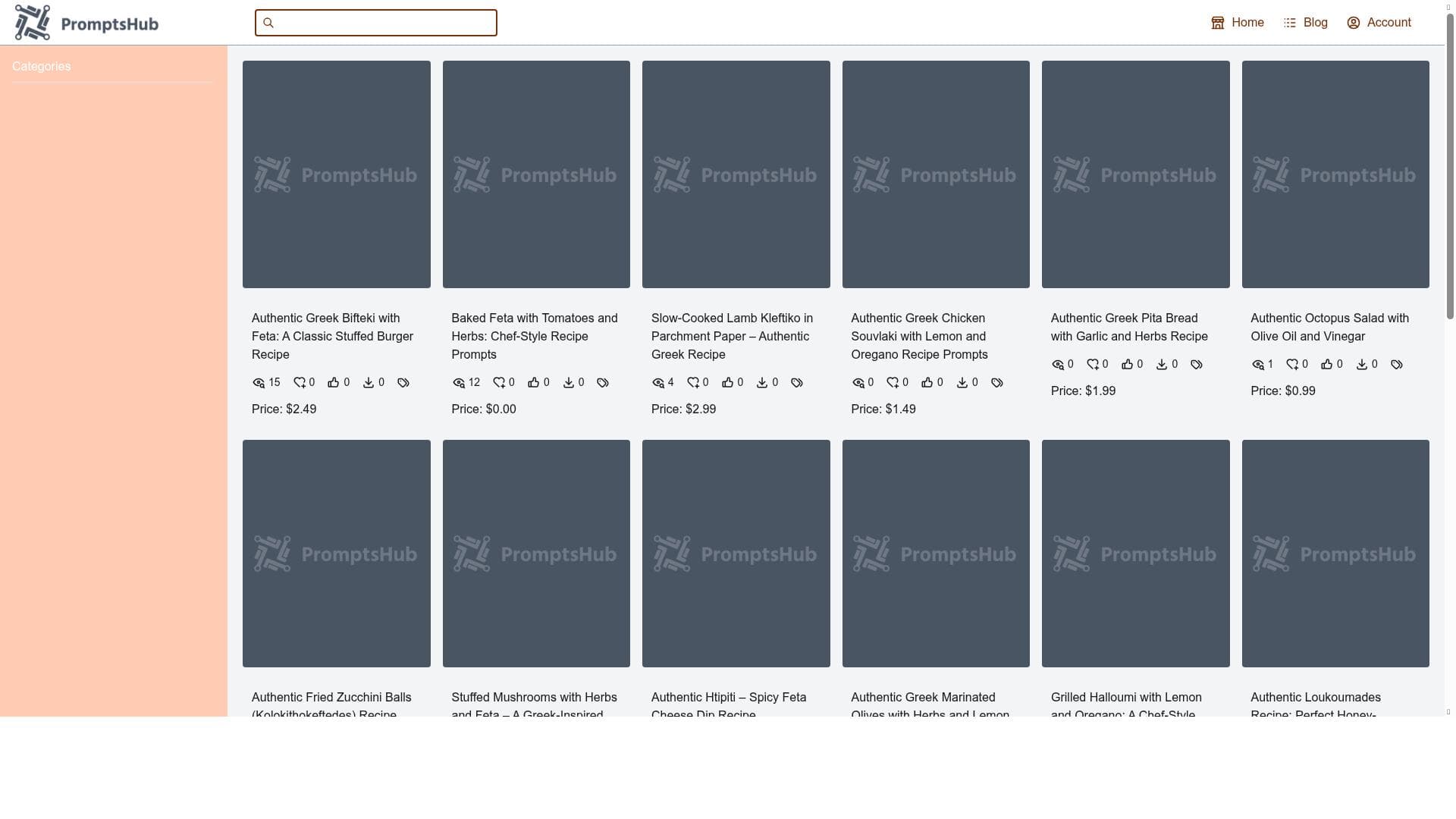Click the Blog list icon

tap(1290, 23)
